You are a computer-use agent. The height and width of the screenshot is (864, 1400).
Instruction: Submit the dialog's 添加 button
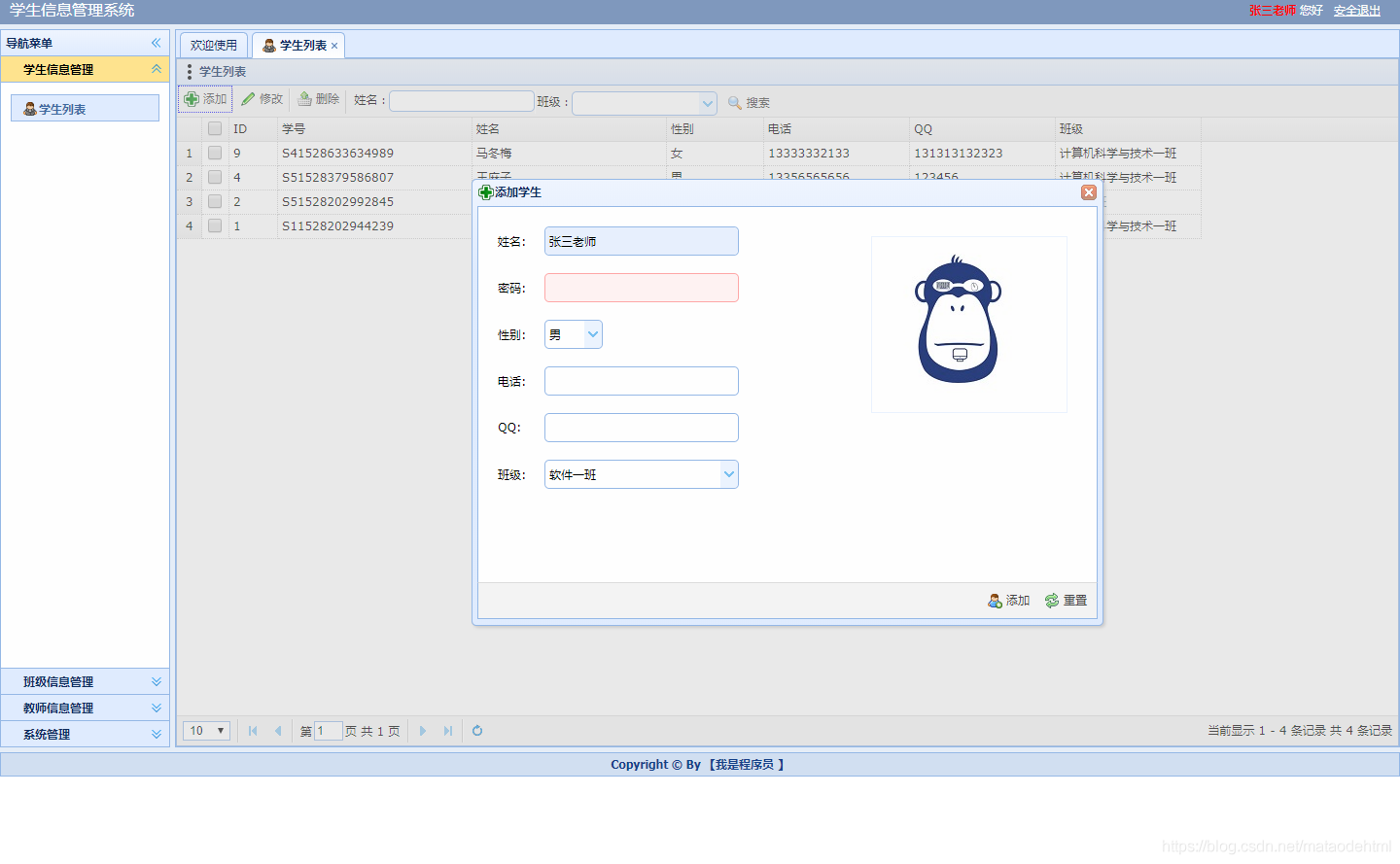(x=1009, y=601)
